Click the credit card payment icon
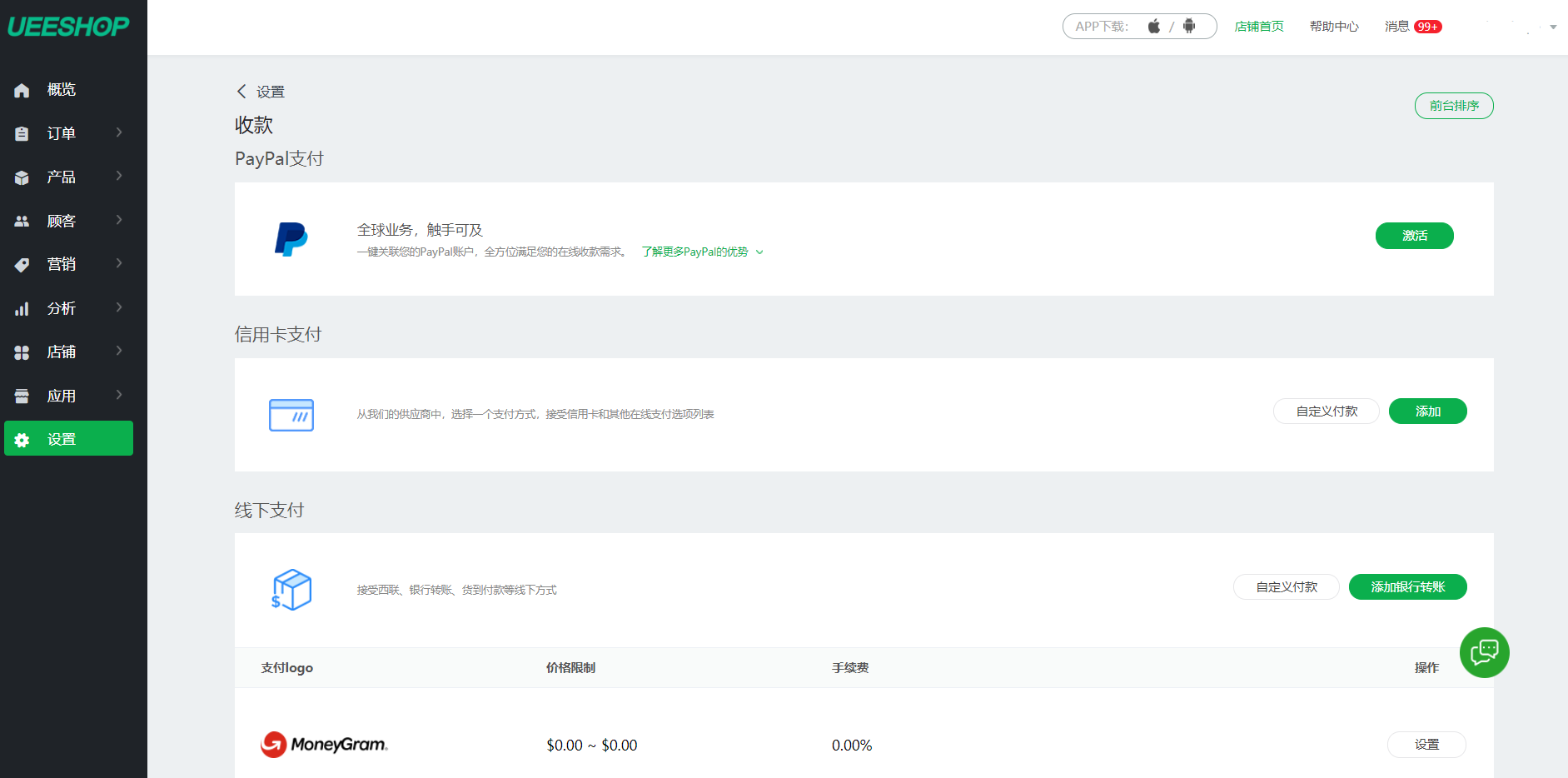This screenshot has width=1568, height=778. click(x=291, y=415)
